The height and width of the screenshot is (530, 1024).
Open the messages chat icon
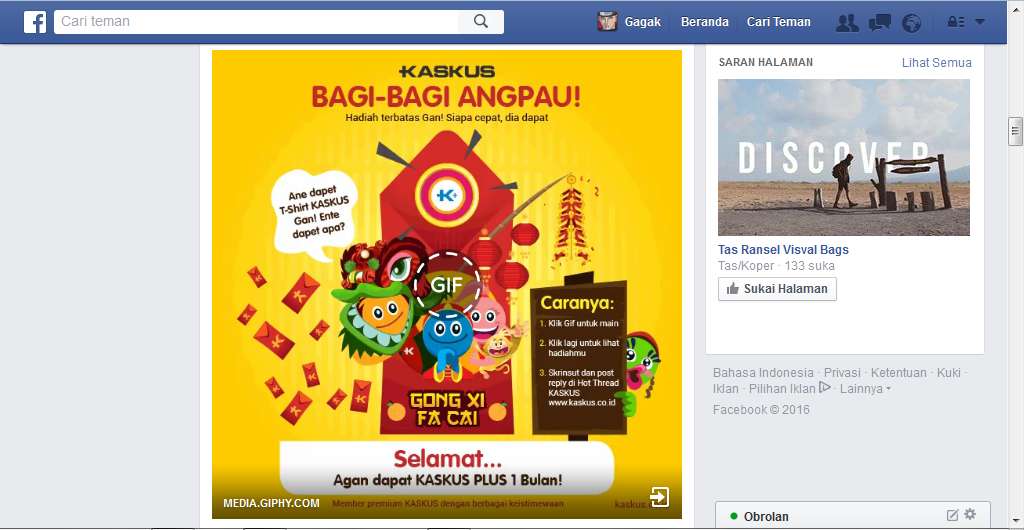point(880,23)
